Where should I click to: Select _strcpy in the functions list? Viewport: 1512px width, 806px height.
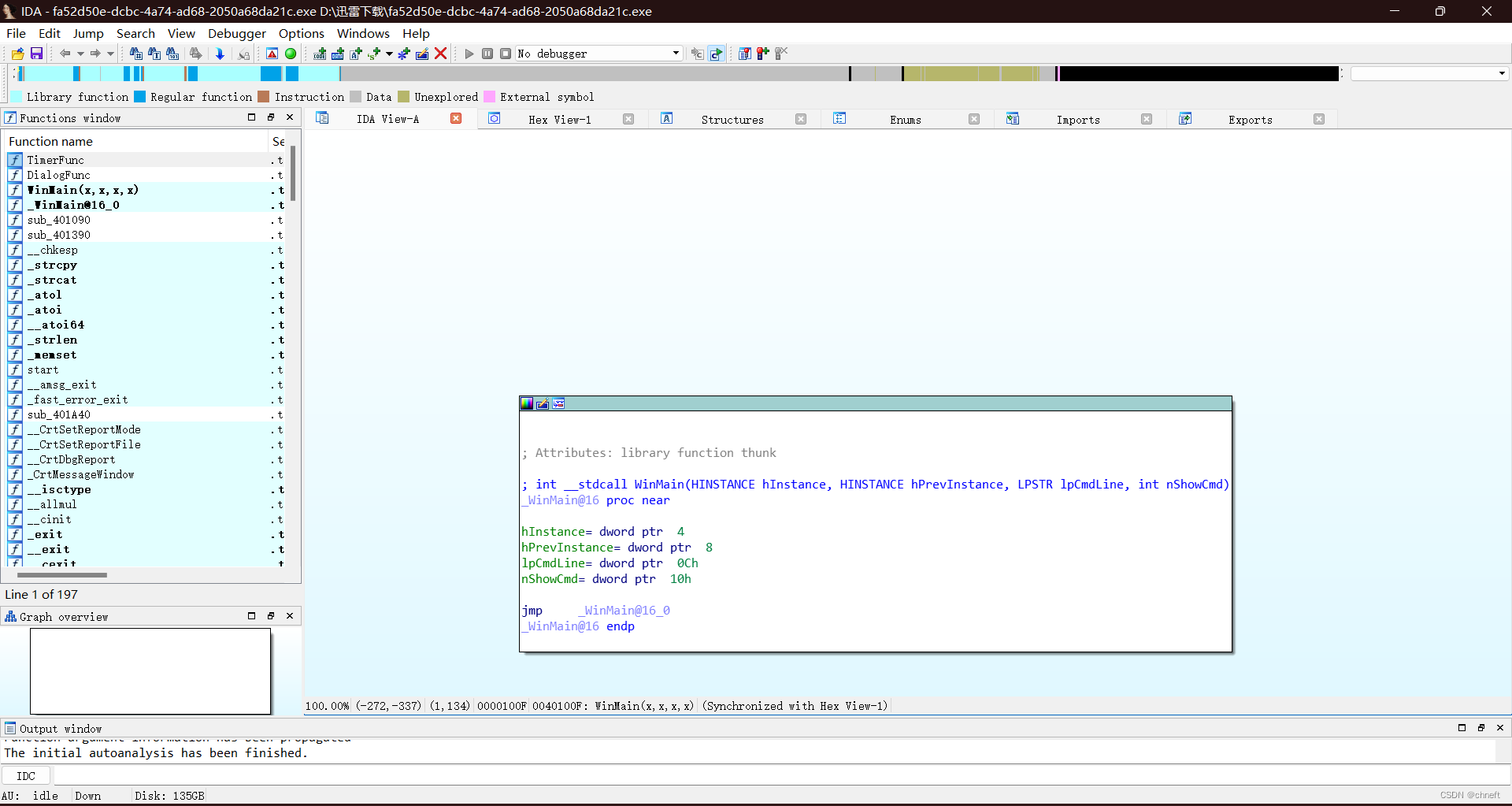click(147, 265)
